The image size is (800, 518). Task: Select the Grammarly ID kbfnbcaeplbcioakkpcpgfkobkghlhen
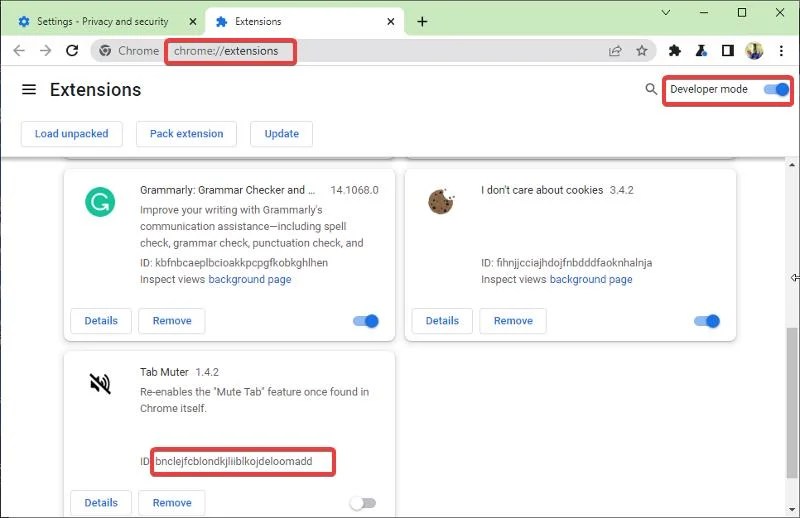click(241, 263)
